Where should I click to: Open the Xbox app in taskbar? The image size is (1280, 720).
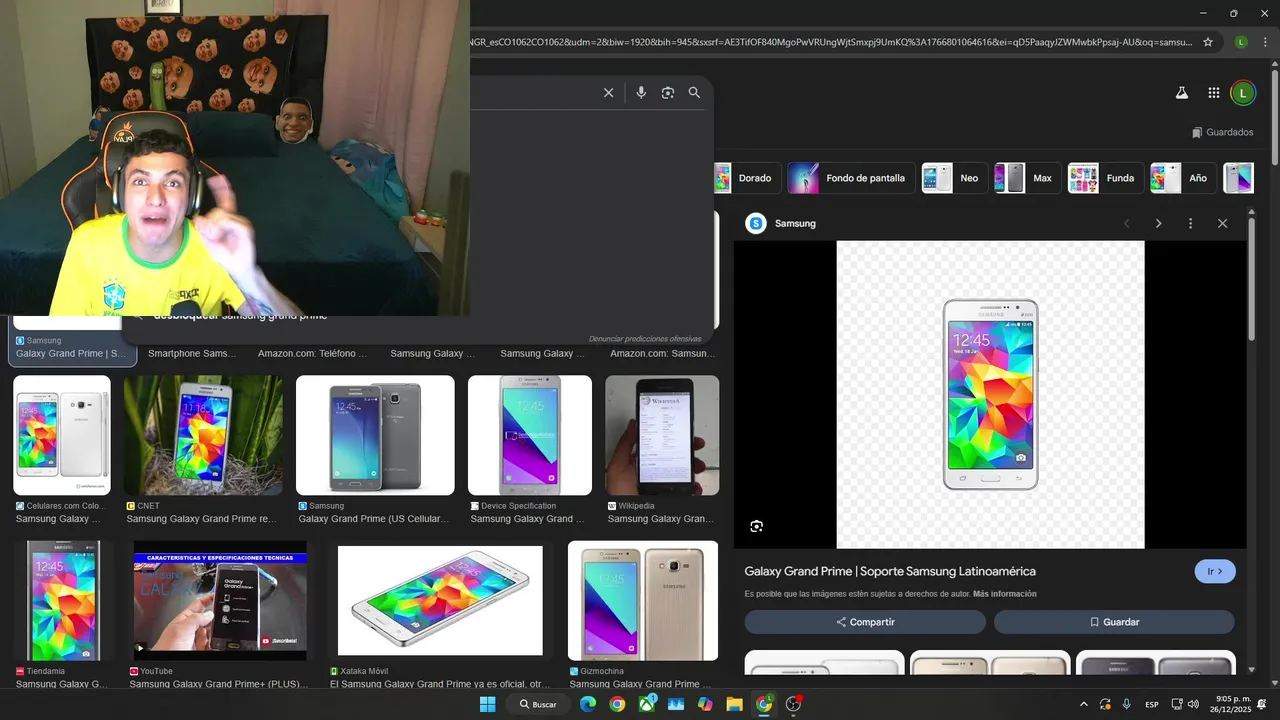pyautogui.click(x=647, y=704)
